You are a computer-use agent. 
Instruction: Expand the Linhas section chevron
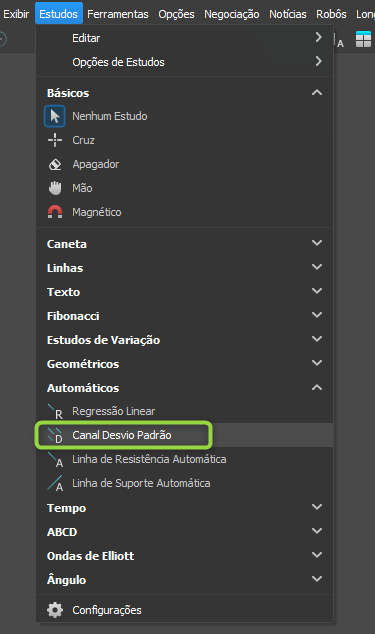(x=317, y=267)
